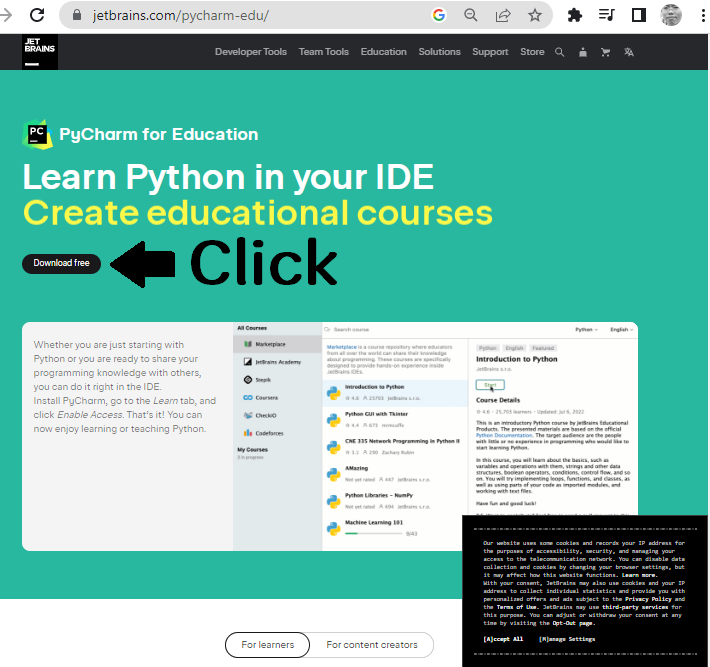
Task: Click the AMazing course row
Action: (395, 474)
